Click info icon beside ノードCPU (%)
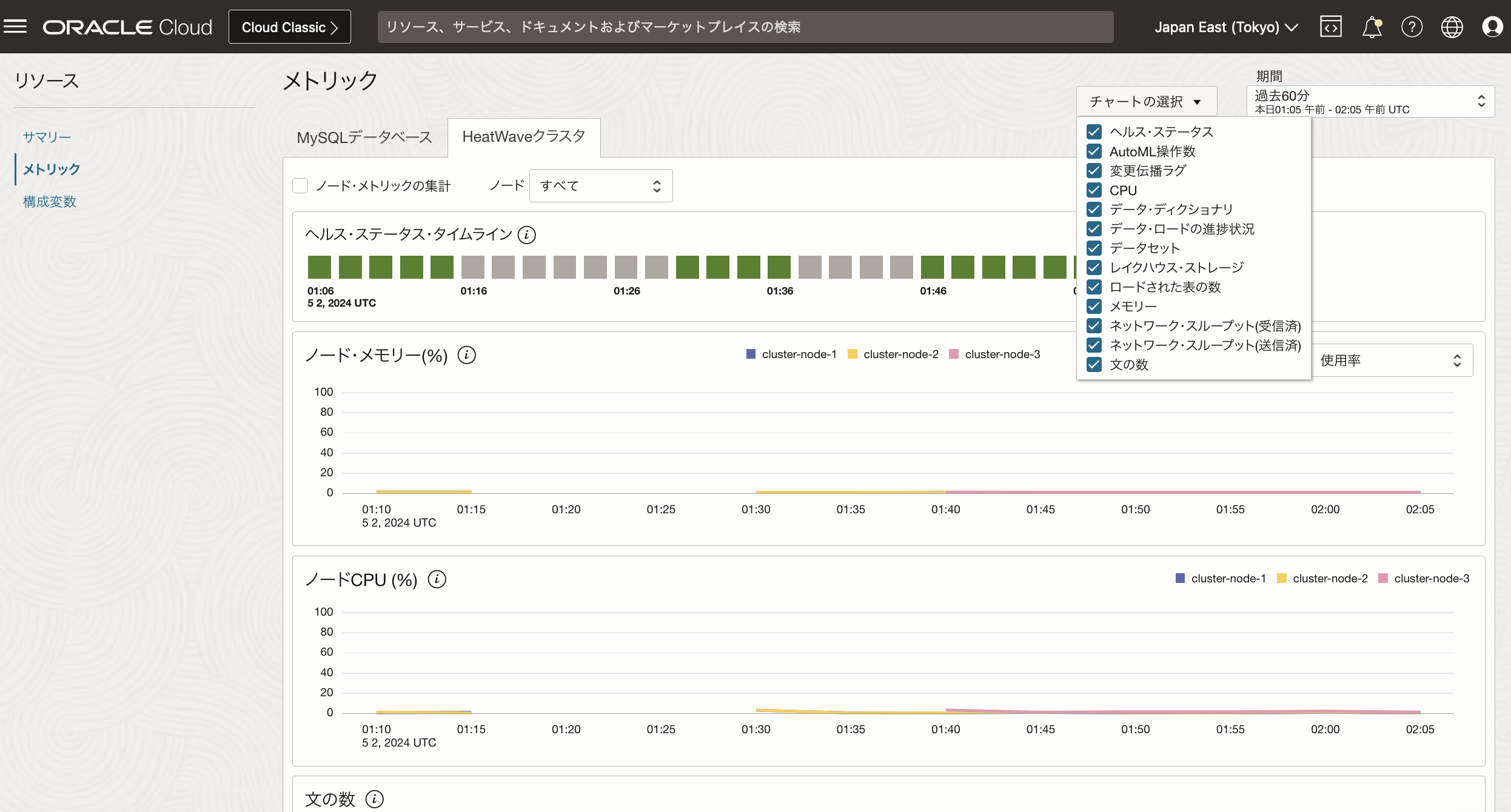This screenshot has height=812, width=1511. pyautogui.click(x=437, y=579)
